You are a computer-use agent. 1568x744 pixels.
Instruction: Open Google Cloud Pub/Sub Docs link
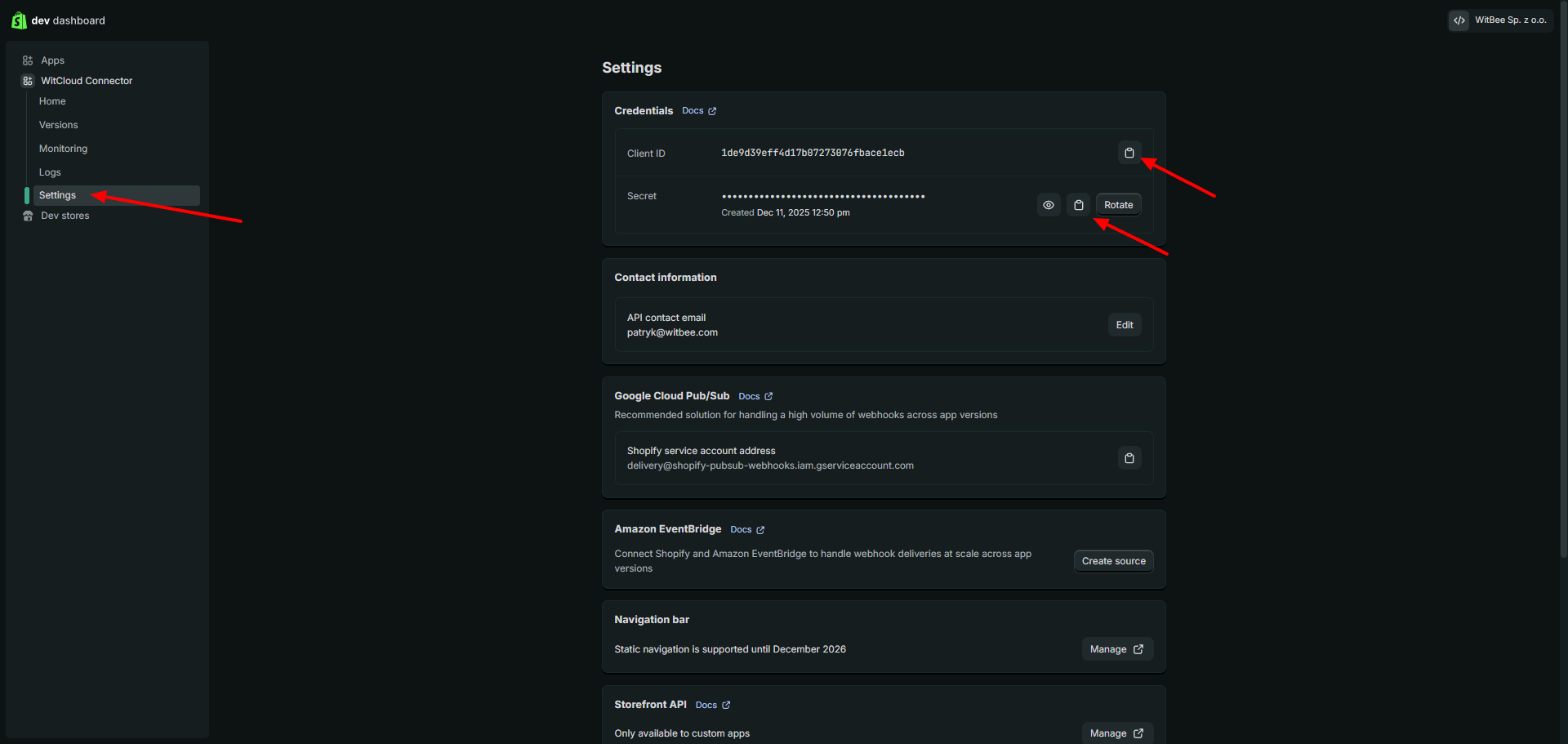[x=755, y=396]
